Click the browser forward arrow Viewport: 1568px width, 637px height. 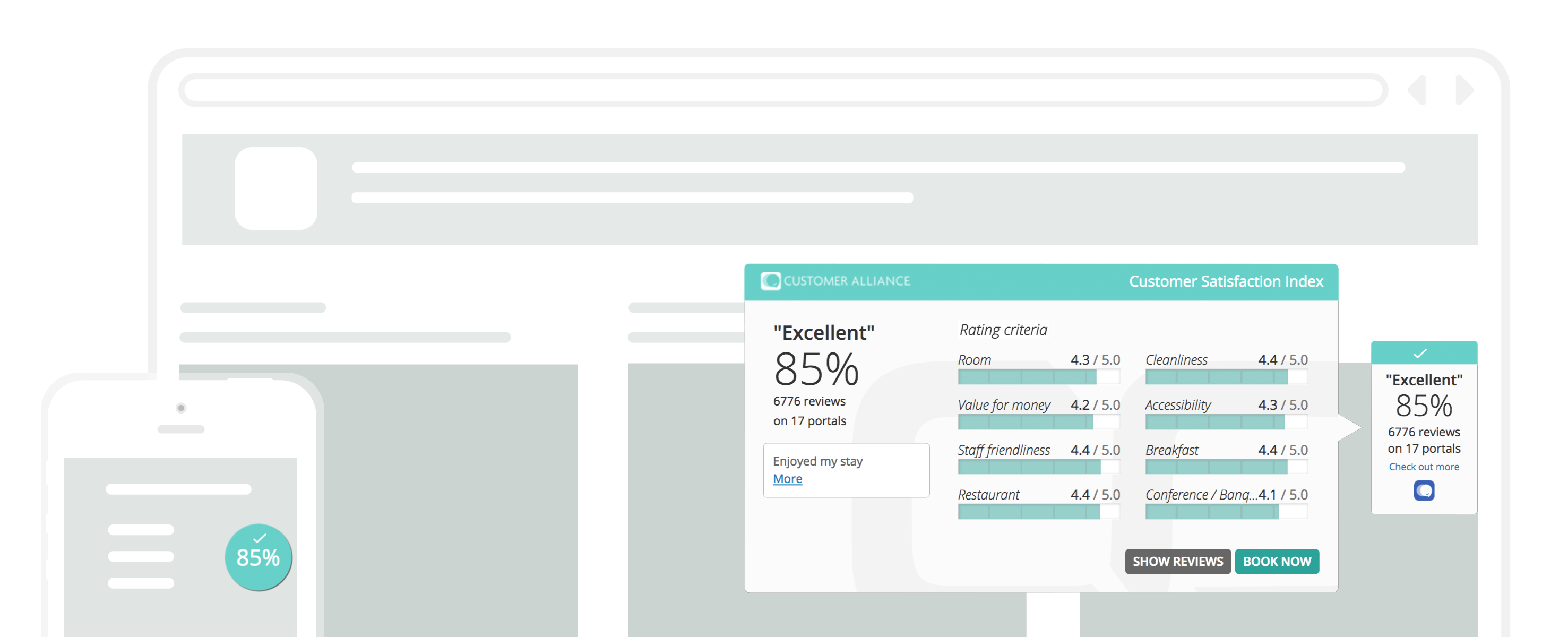click(1464, 90)
